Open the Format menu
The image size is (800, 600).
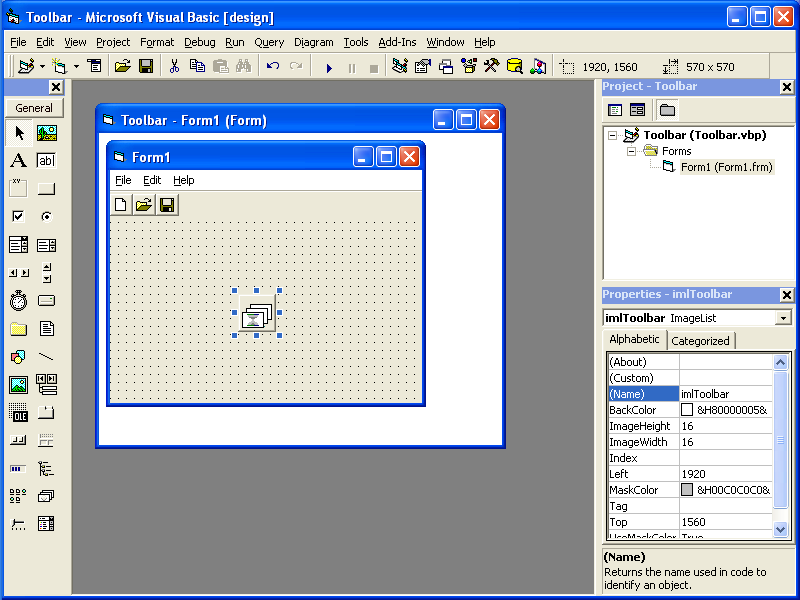(157, 42)
